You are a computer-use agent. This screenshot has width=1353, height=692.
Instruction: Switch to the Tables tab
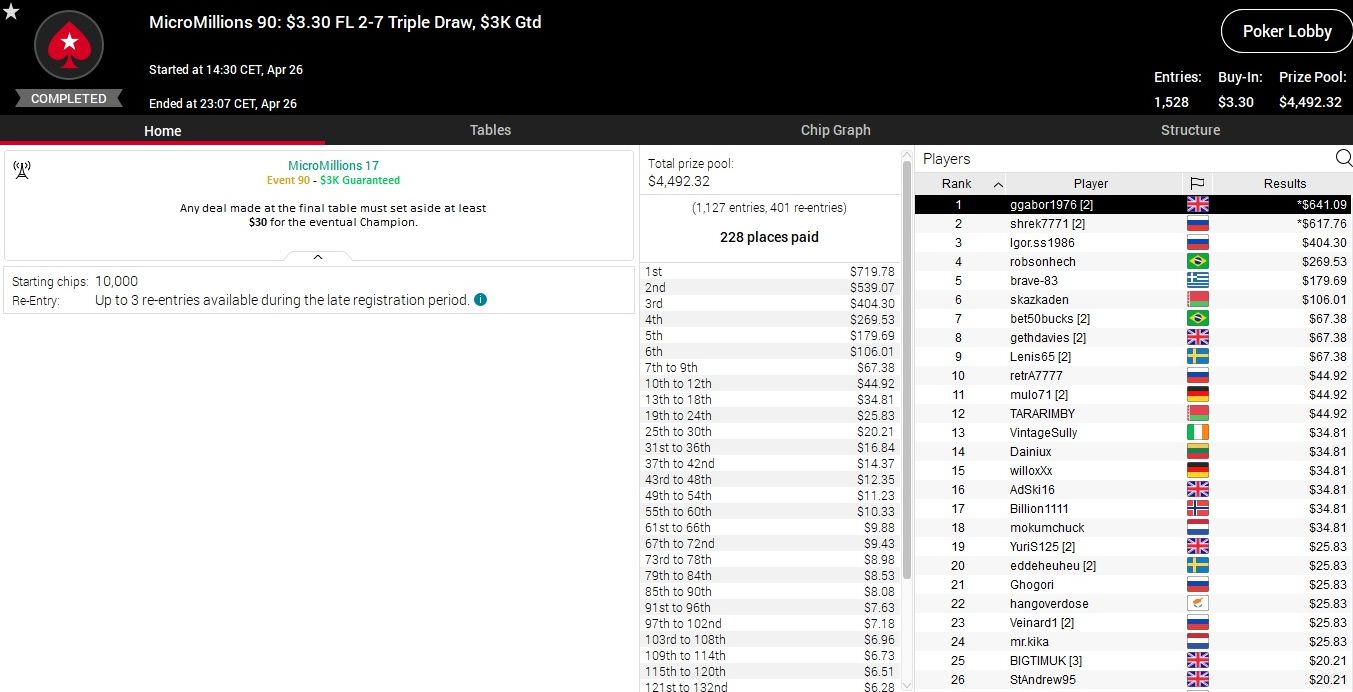pyautogui.click(x=490, y=130)
